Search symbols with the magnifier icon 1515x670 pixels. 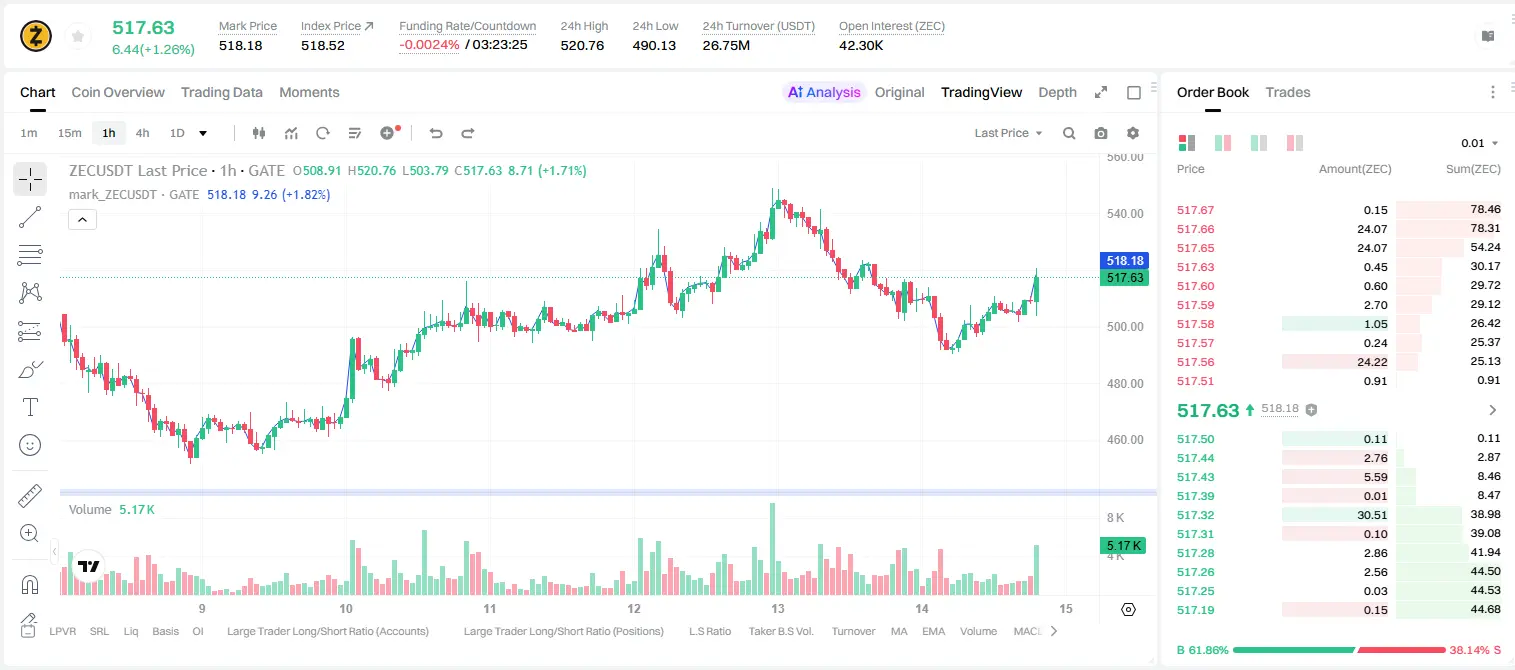(1069, 133)
